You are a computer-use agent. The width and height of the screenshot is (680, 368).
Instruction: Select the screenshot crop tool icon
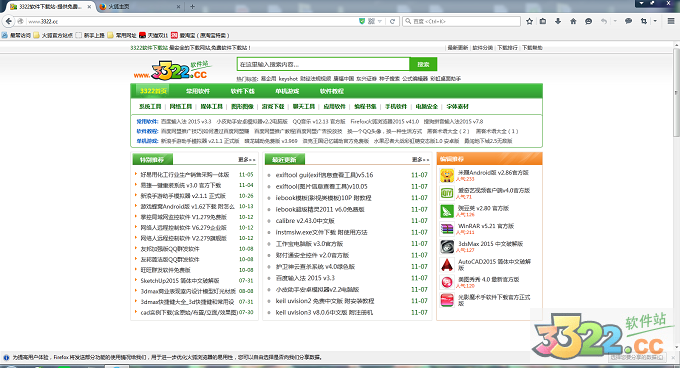(644, 21)
